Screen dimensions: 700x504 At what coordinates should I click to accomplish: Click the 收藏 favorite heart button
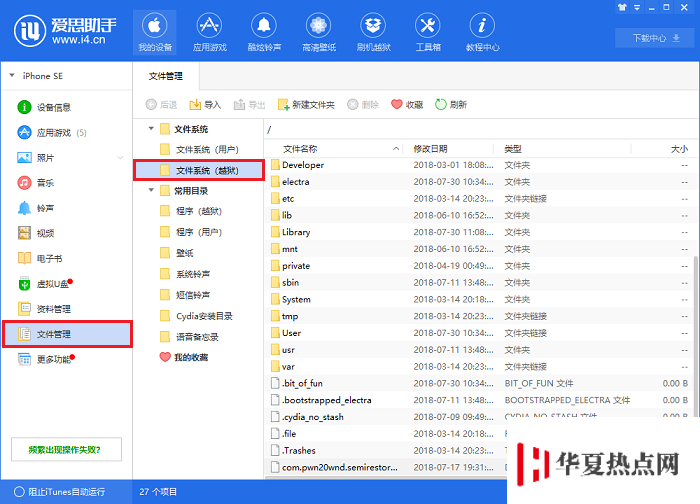click(407, 104)
